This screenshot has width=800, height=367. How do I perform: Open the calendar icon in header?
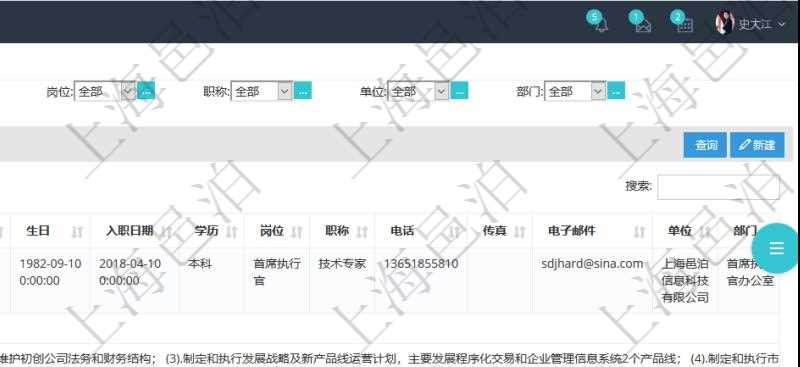pos(685,24)
